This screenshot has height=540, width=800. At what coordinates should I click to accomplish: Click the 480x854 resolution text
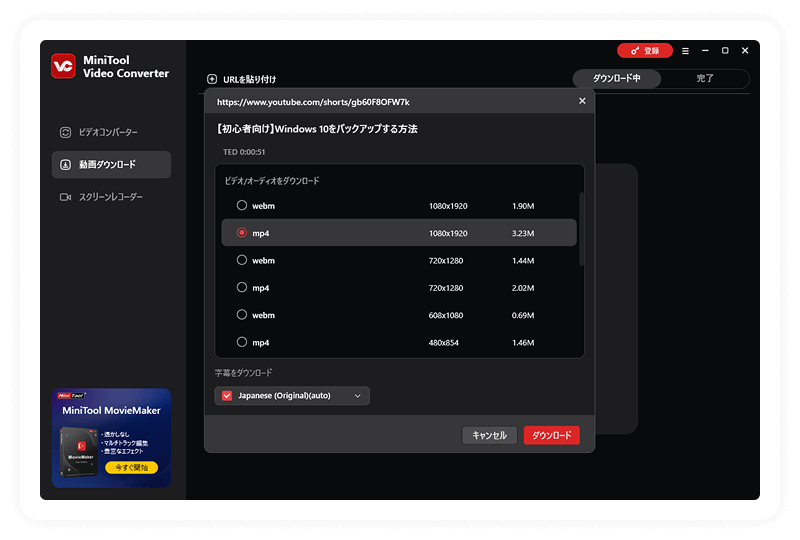click(x=444, y=343)
